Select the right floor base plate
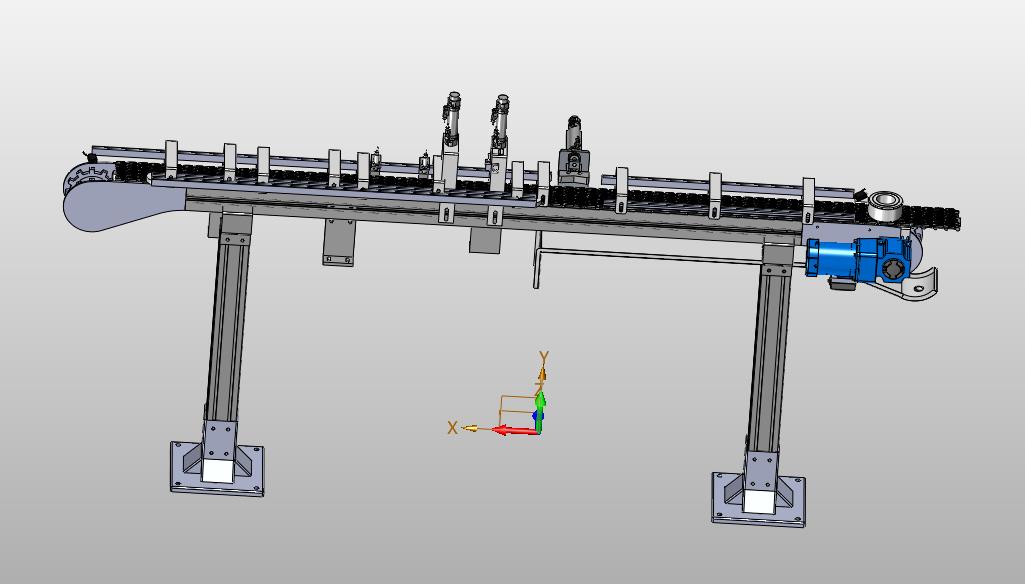Screen dimensions: 1025x584 759,500
